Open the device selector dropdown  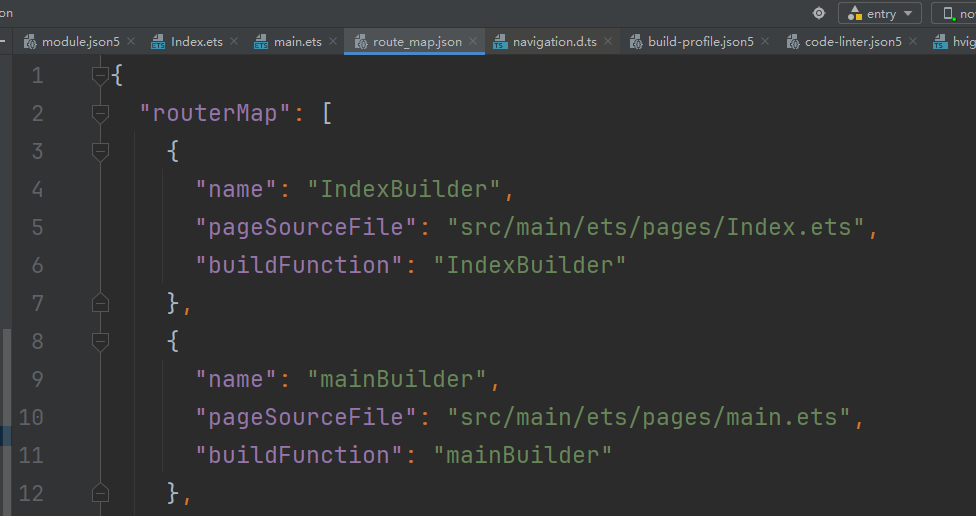tap(955, 14)
